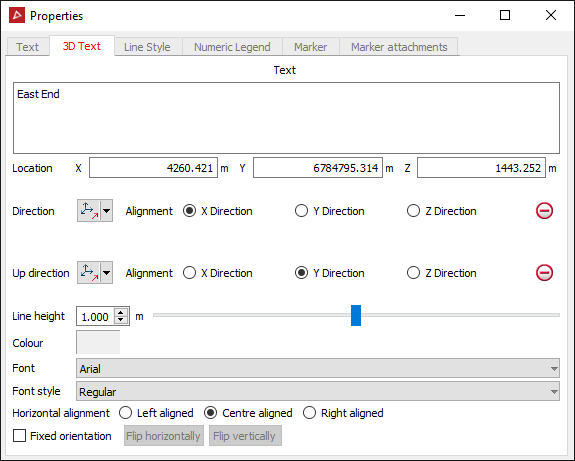The width and height of the screenshot is (575, 461).
Task: Increase Line height with up spinner arrow
Action: [121, 312]
